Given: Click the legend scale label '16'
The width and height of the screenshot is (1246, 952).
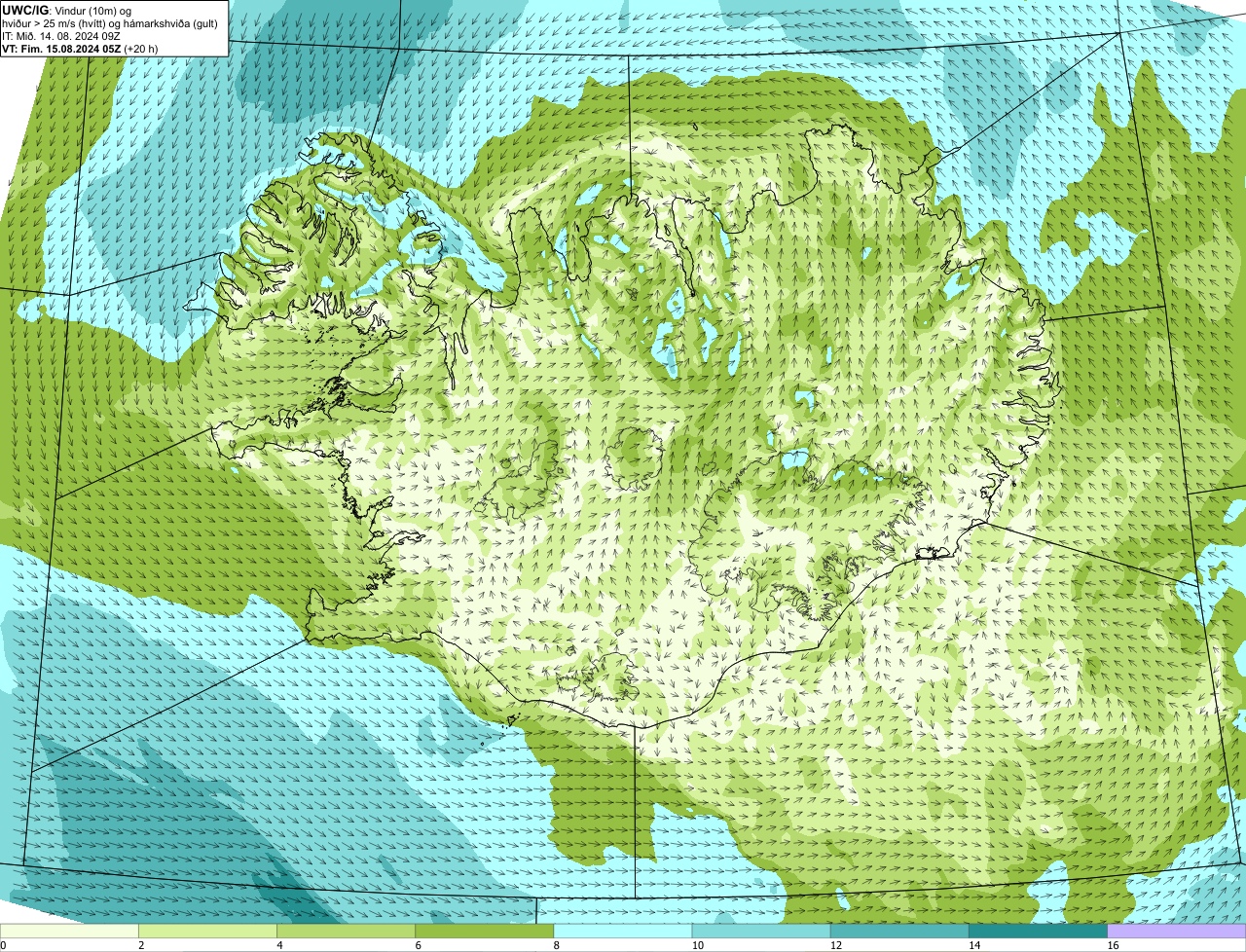Looking at the screenshot, I should (1113, 945).
